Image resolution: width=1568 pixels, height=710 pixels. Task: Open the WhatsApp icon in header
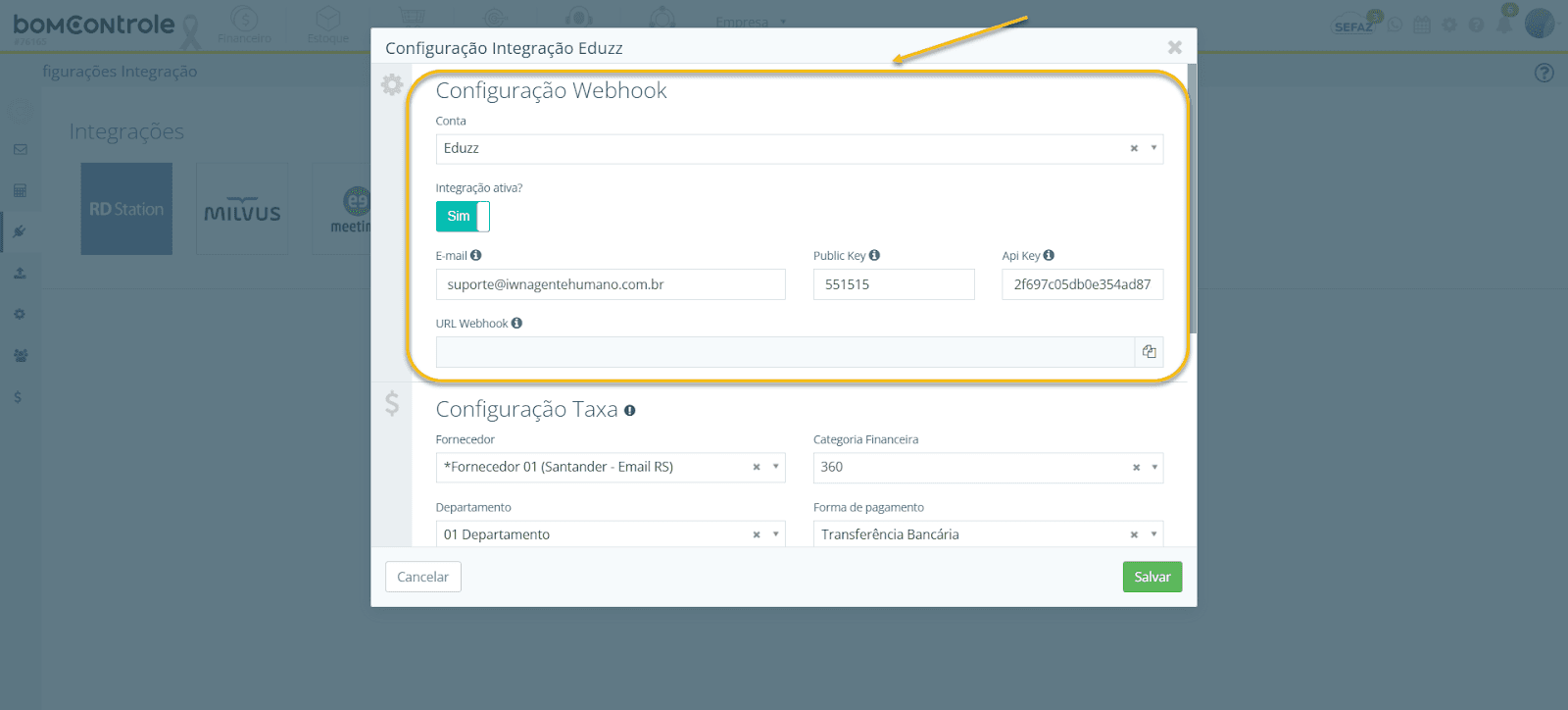(1396, 25)
